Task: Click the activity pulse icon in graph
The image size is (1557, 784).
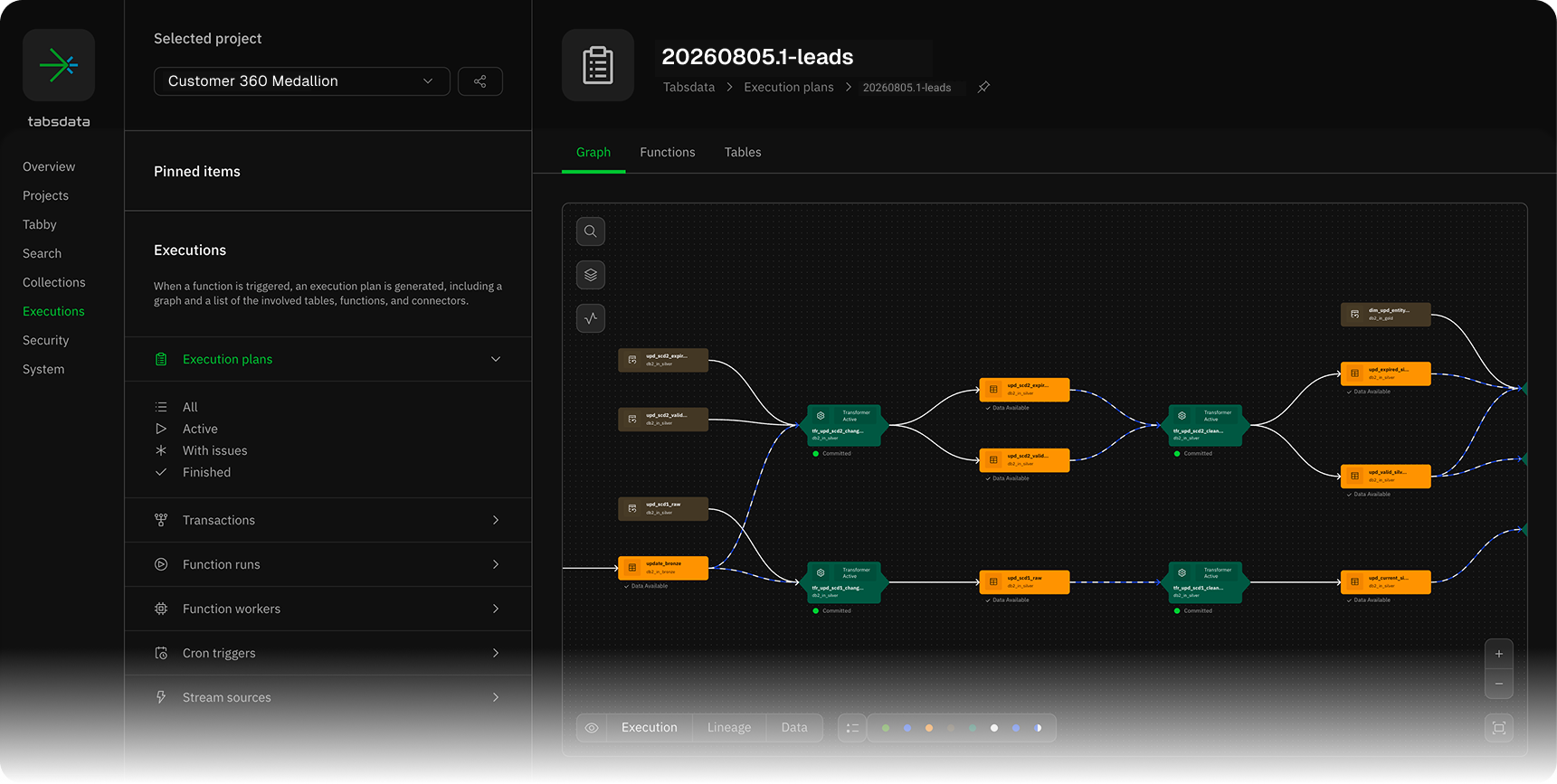Action: tap(591, 318)
